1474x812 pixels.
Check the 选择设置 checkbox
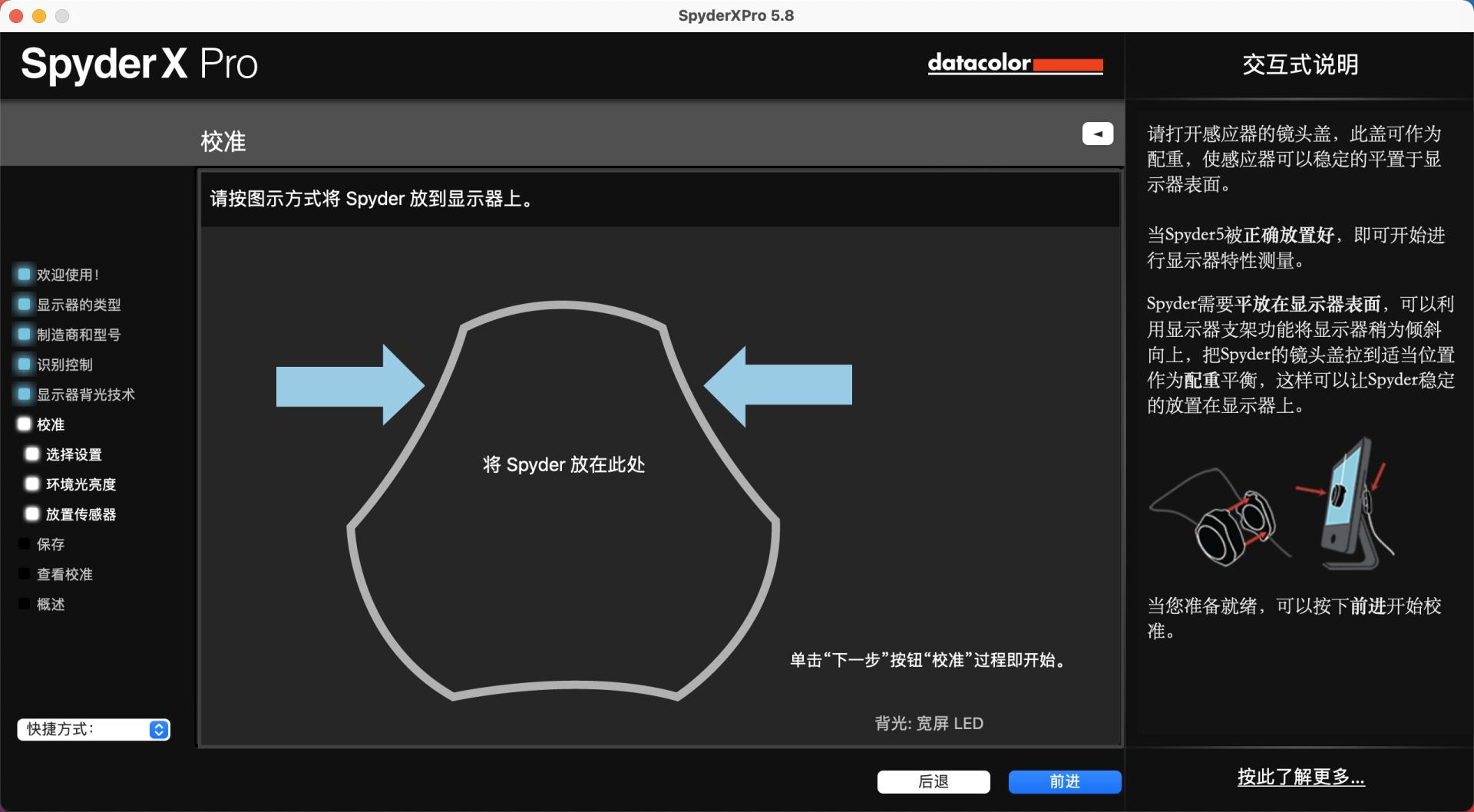tap(31, 453)
